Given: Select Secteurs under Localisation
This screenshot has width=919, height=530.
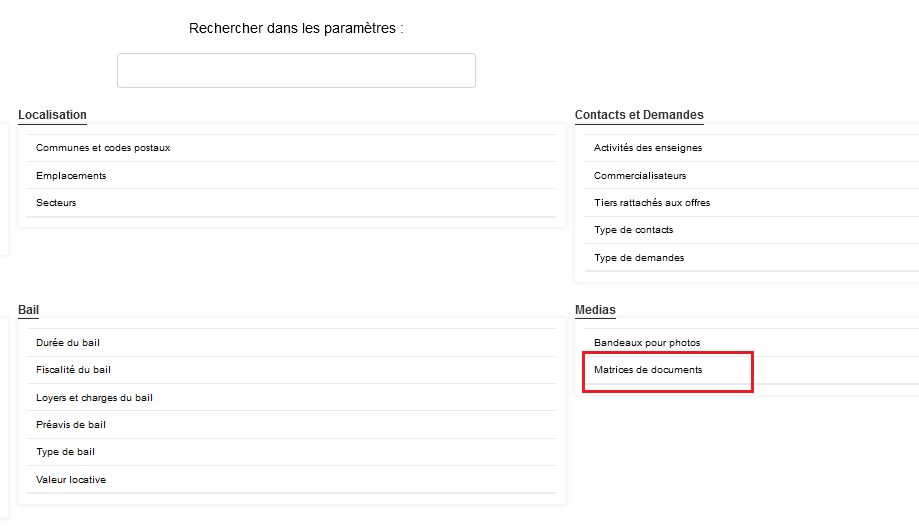Looking at the screenshot, I should (56, 203).
